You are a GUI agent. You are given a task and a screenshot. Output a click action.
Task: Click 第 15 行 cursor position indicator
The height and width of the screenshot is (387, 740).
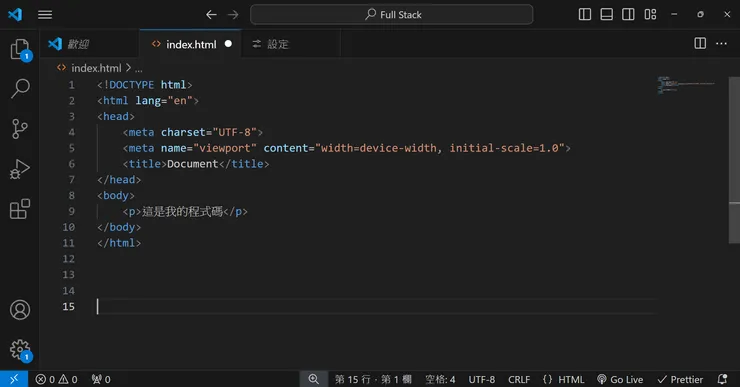click(x=373, y=379)
